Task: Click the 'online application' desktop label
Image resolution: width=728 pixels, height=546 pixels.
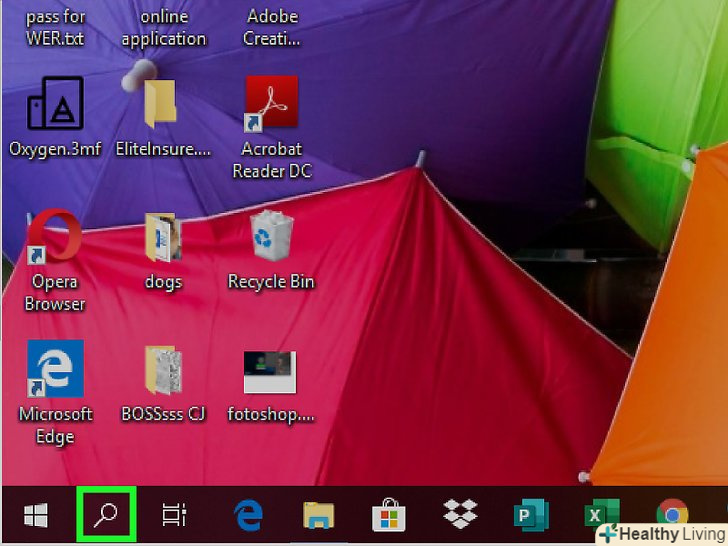Action: 164,28
